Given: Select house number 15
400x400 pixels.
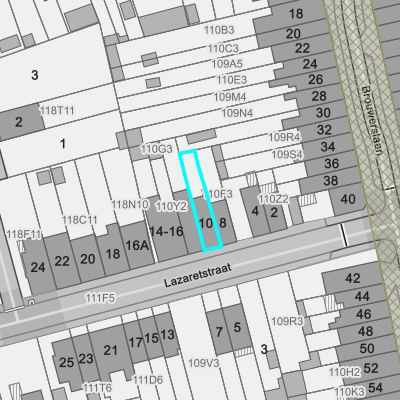Looking at the screenshot, I should 152,338.
